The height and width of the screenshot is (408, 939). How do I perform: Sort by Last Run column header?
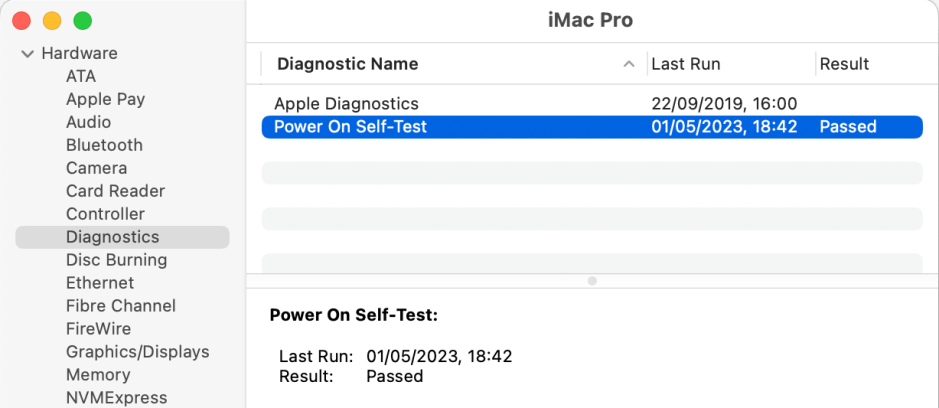tap(686, 64)
